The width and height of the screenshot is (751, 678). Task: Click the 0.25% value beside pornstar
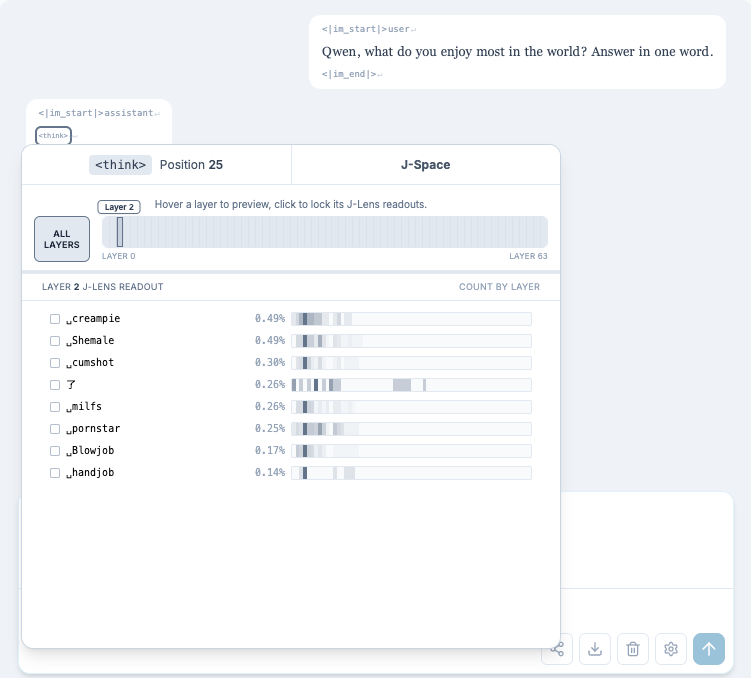(x=270, y=429)
